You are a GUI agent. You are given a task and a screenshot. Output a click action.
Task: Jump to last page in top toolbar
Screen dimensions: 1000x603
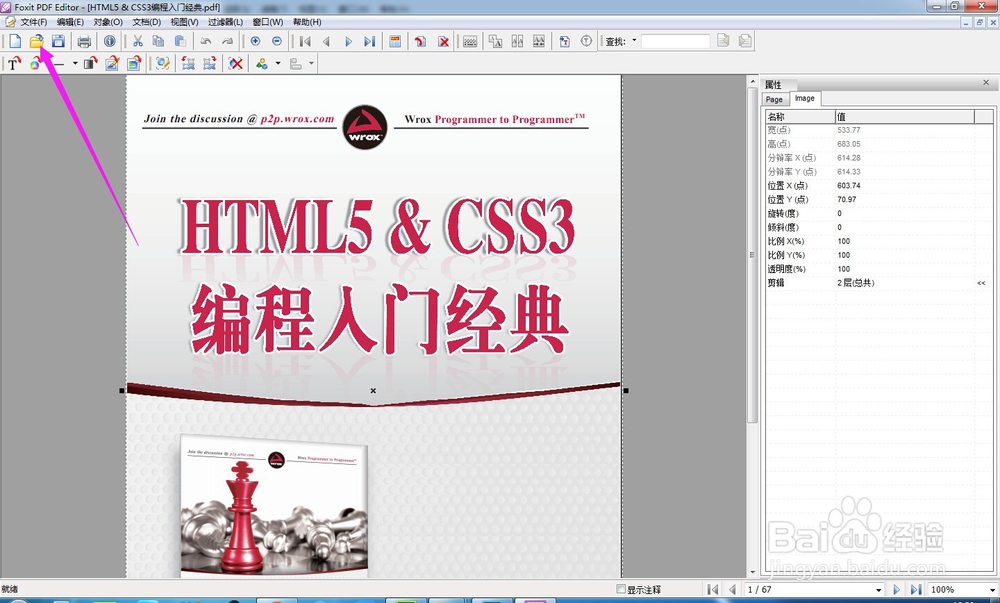coord(369,41)
